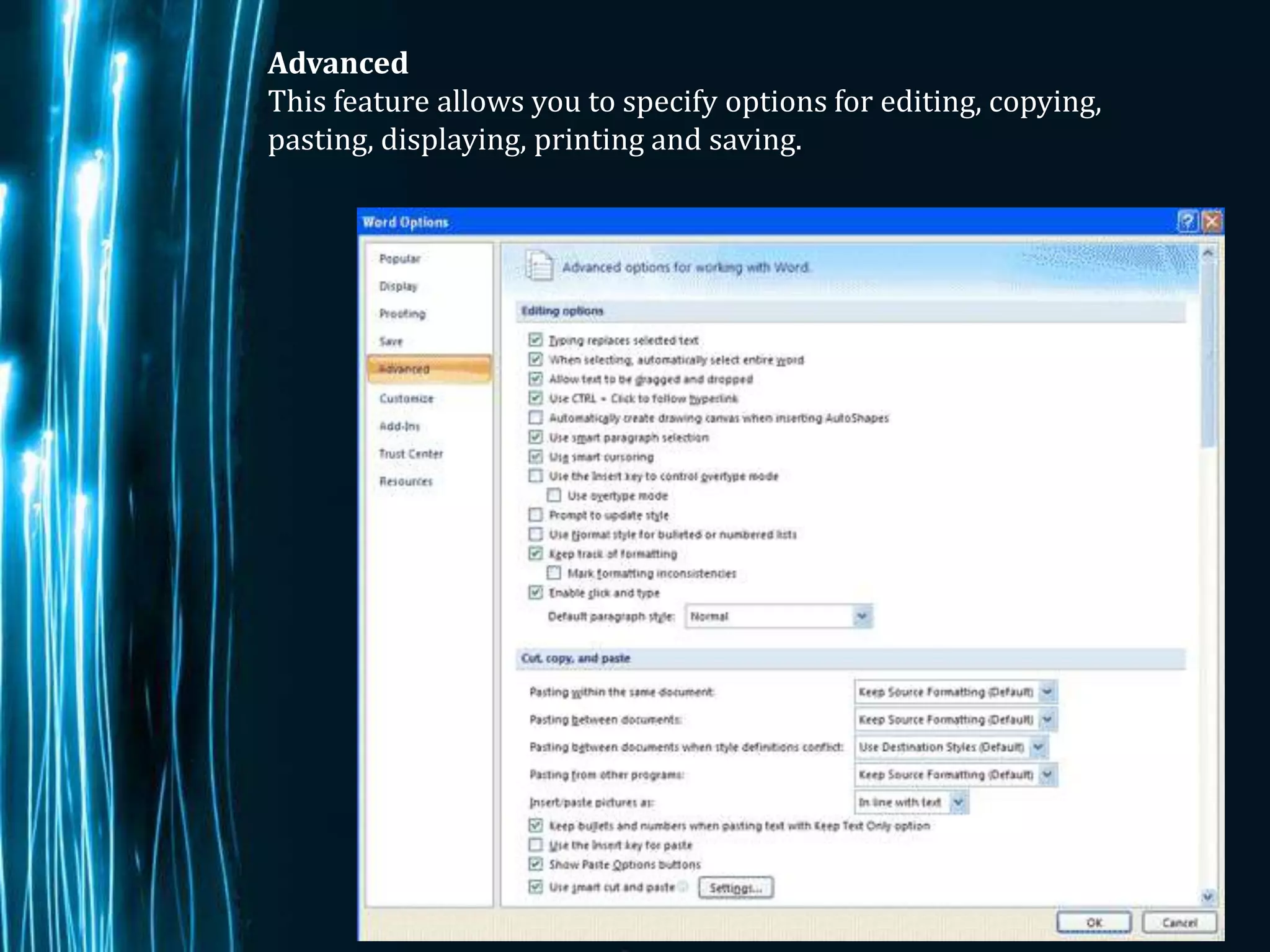This screenshot has width=1270, height=952.
Task: Enable Mark formatting inconsistencies
Action: point(554,573)
